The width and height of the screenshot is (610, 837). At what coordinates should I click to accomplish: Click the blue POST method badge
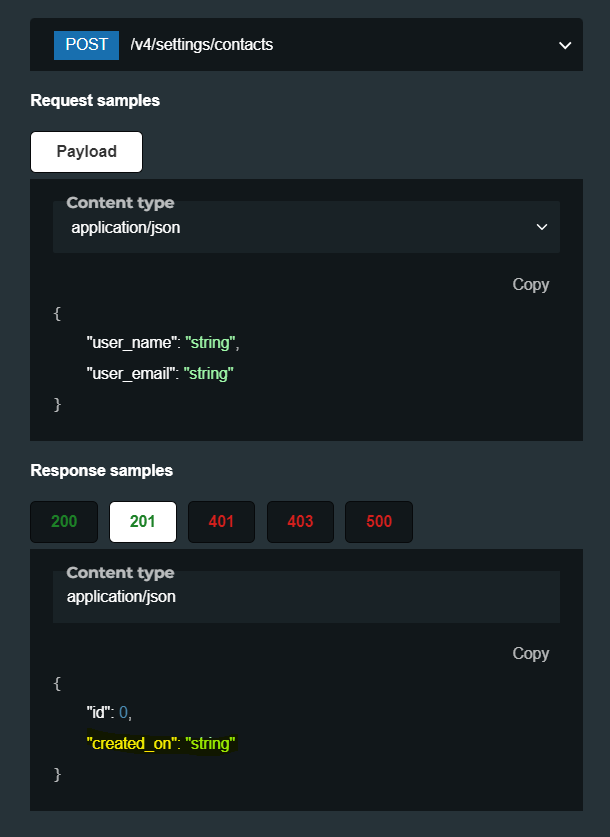87,45
